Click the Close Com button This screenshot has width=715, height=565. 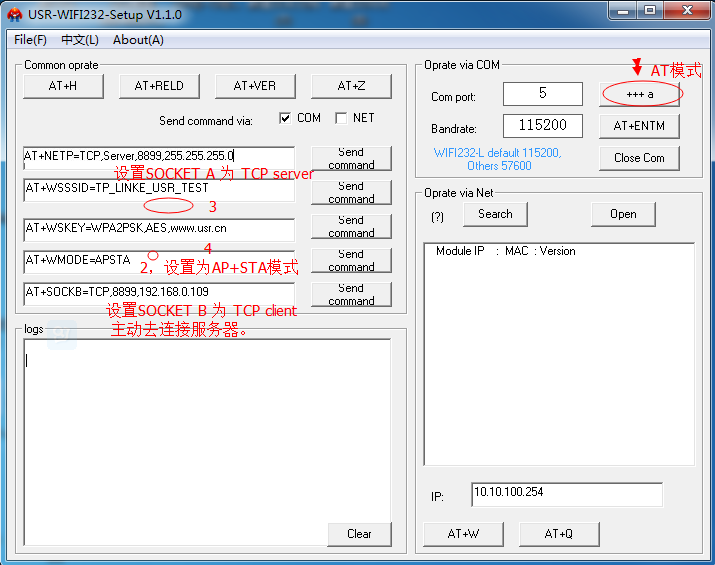(x=639, y=158)
